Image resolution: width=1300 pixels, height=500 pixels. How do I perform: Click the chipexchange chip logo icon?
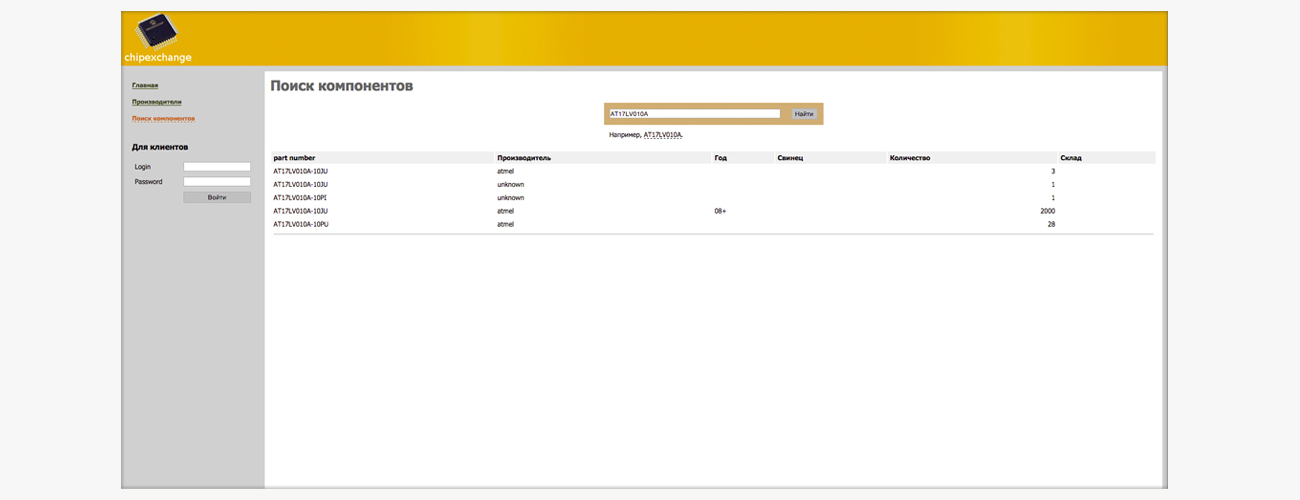tap(154, 32)
